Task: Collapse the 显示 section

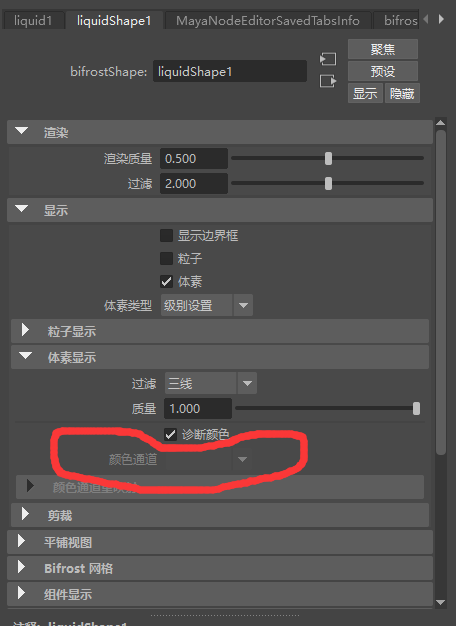Action: 22,209
